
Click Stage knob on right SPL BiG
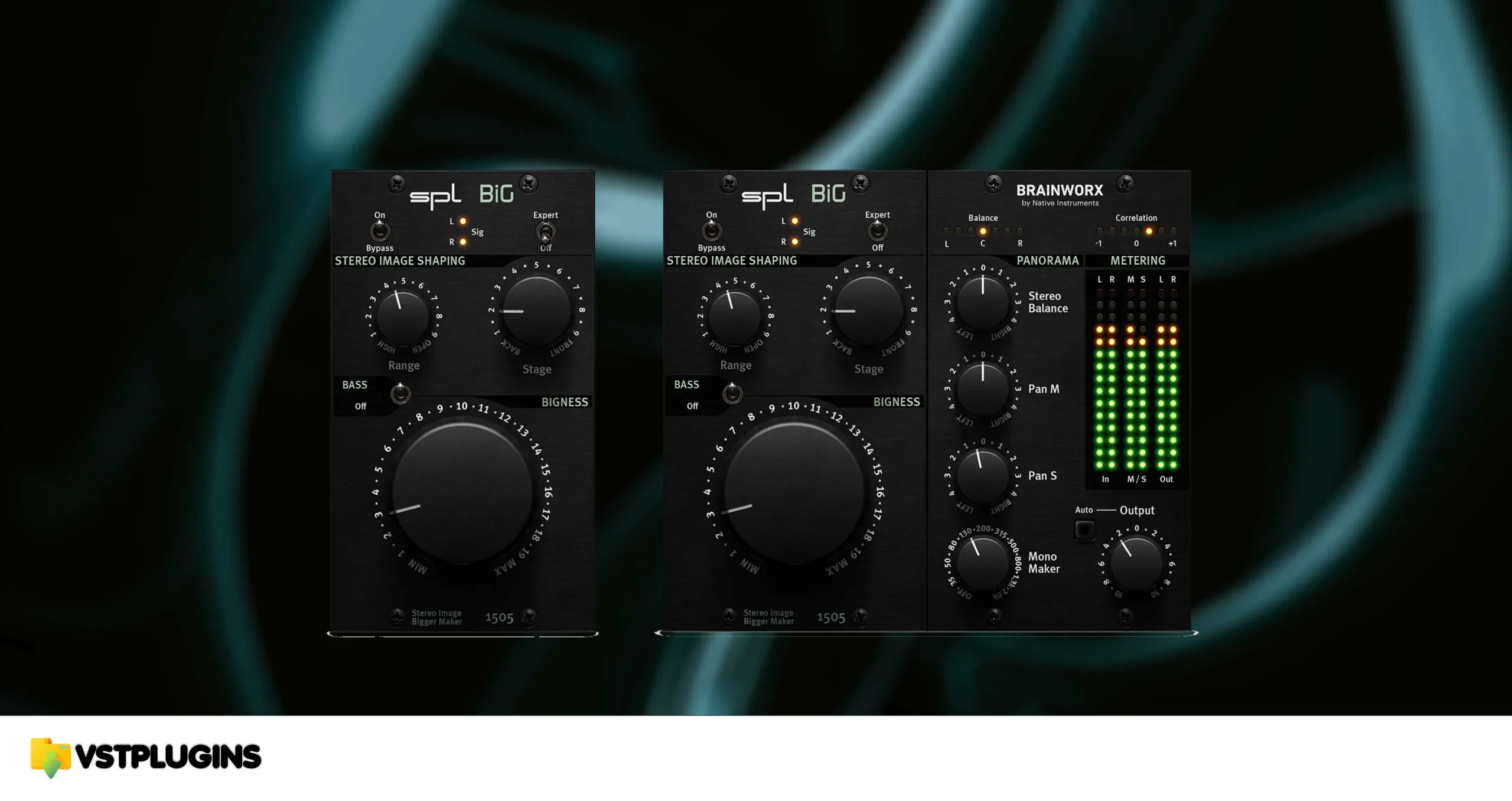(x=869, y=310)
